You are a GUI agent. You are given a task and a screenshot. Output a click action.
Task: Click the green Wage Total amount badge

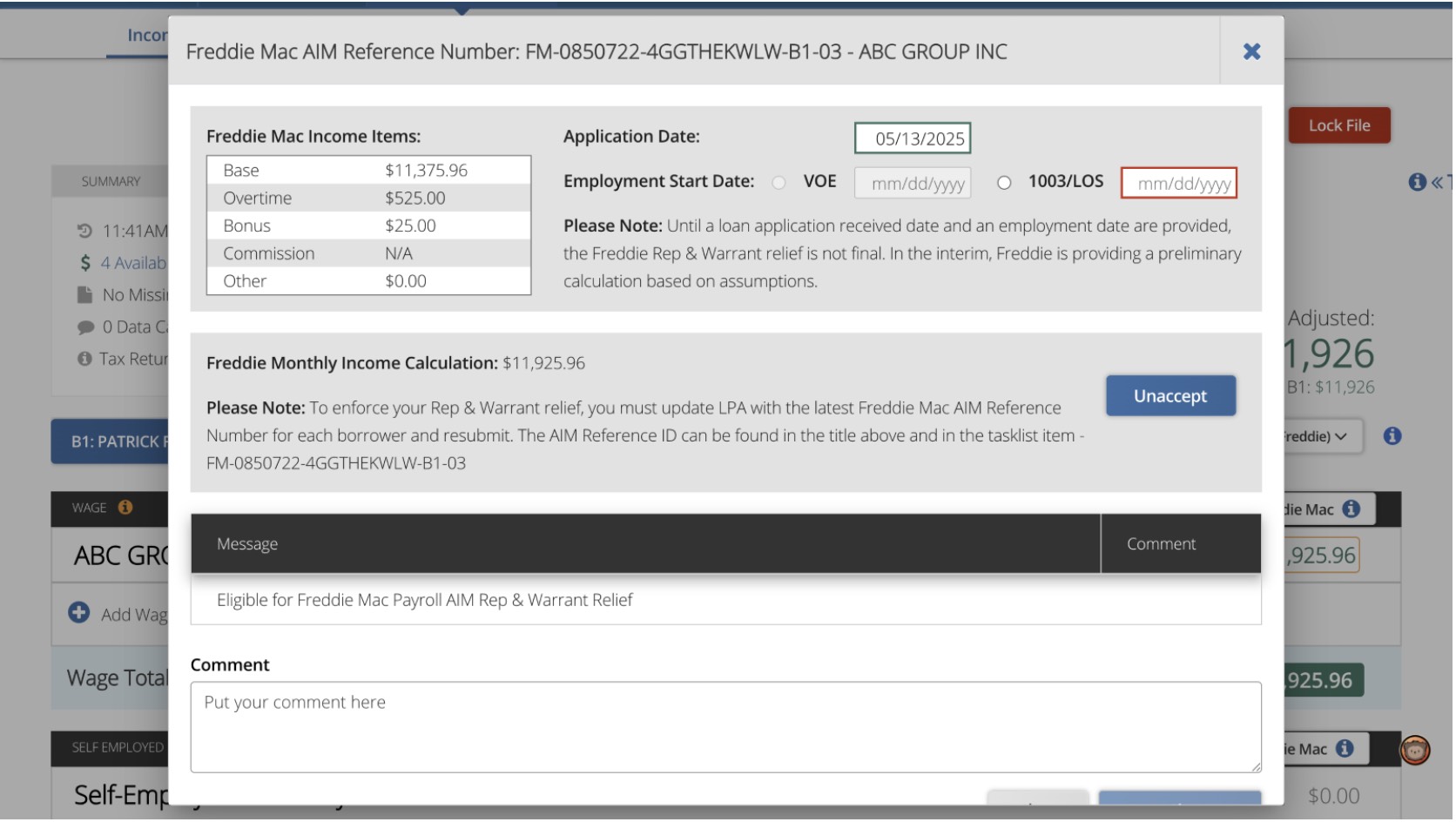[x=1325, y=682]
